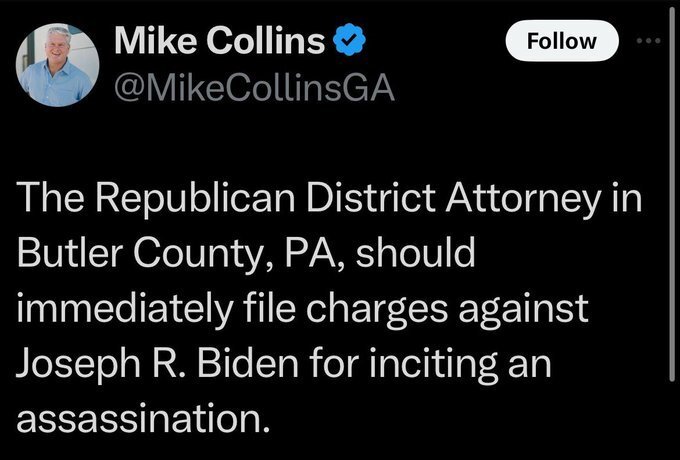680x460 pixels.
Task: Click the word "against" in the tweet
Action: [523, 310]
